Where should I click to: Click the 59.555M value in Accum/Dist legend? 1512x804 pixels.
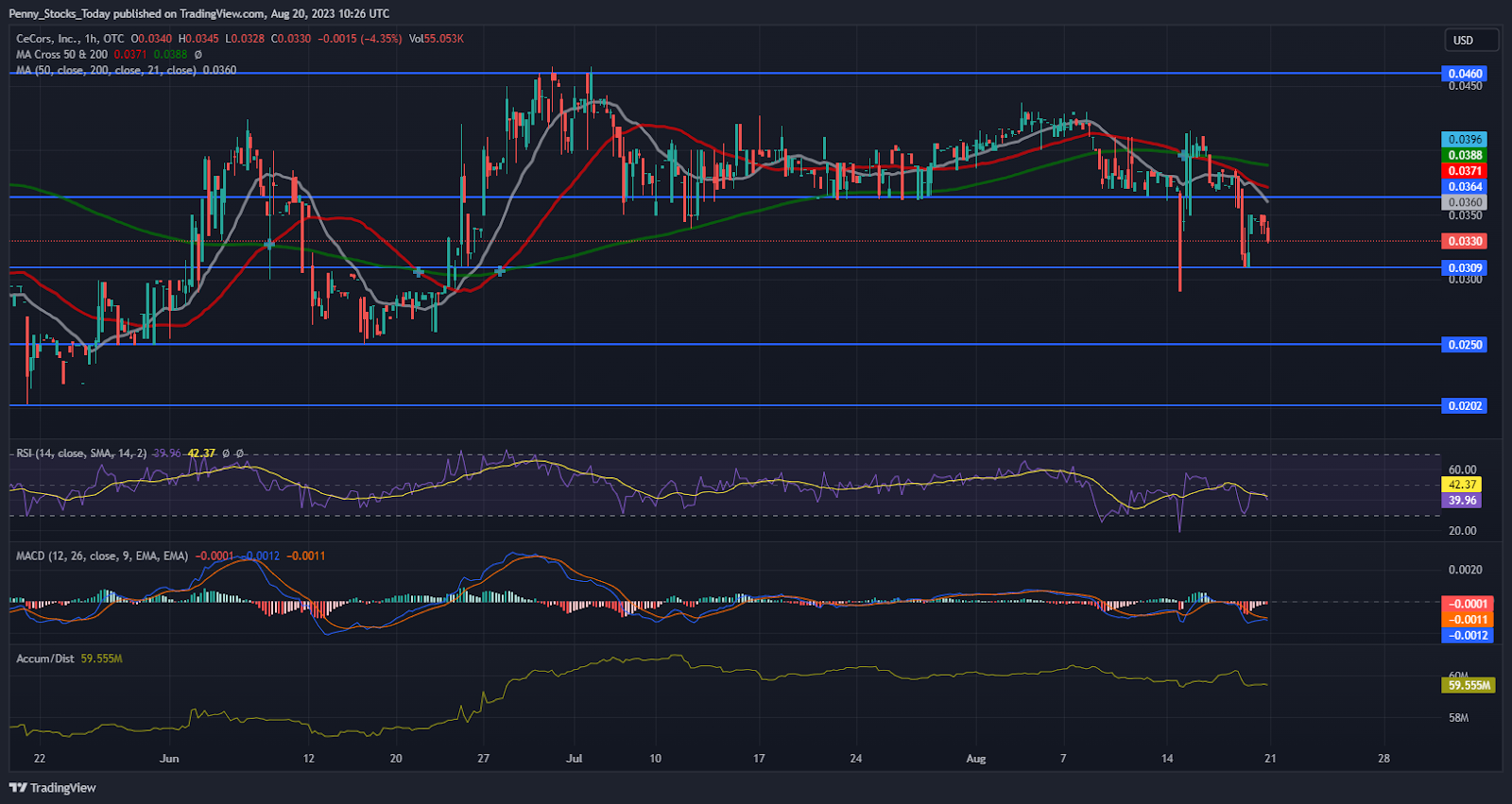(101, 659)
